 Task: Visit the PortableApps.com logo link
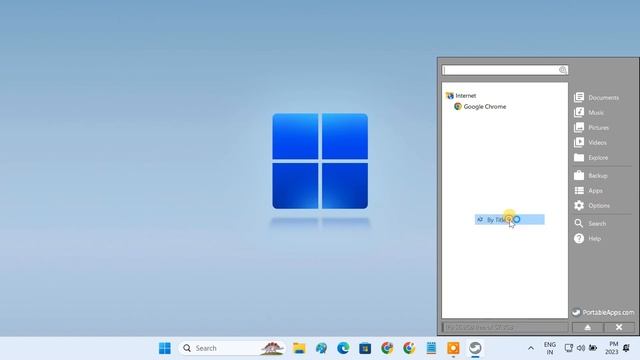602,313
